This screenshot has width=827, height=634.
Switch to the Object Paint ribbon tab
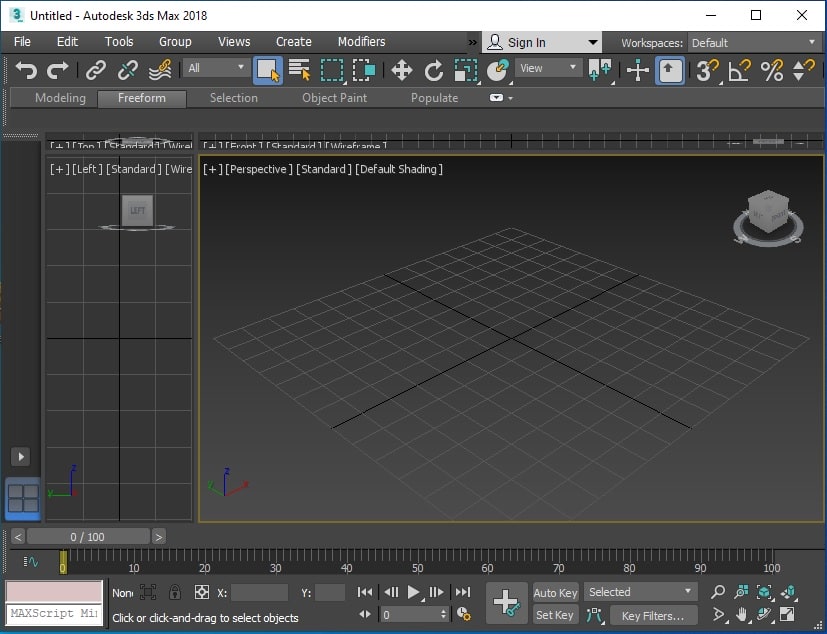(x=334, y=98)
